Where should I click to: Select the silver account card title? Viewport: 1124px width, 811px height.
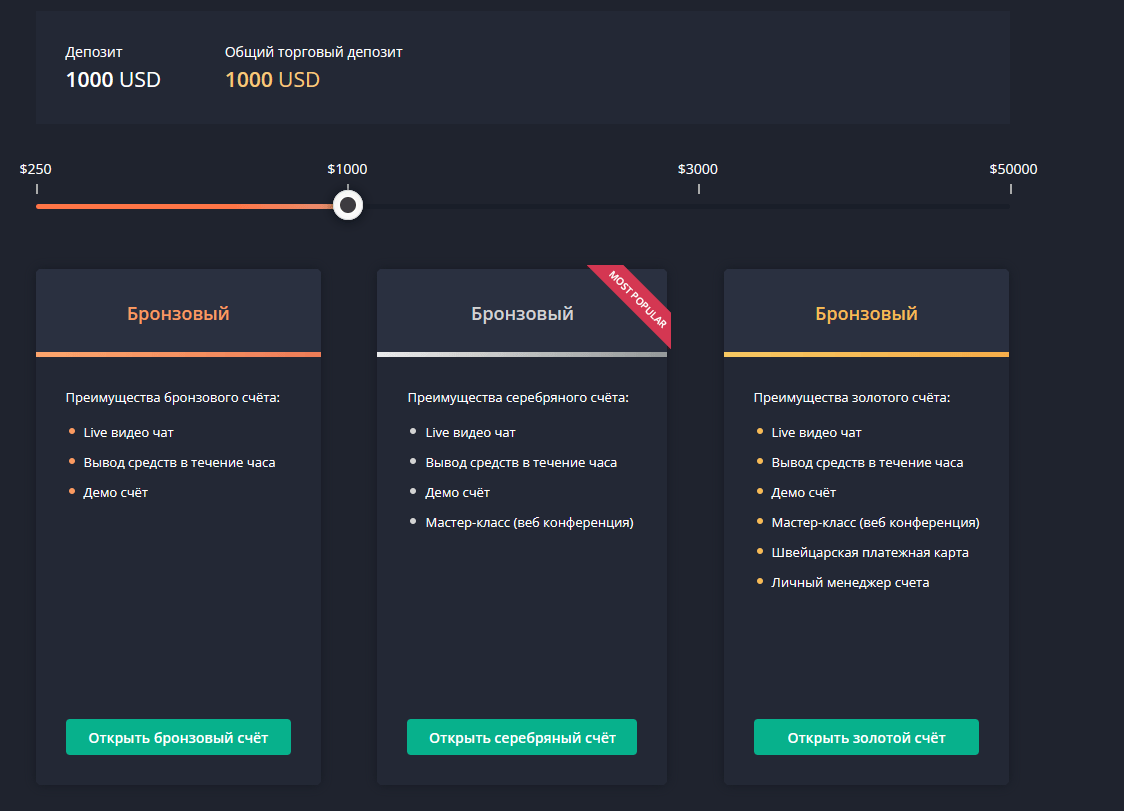[521, 312]
